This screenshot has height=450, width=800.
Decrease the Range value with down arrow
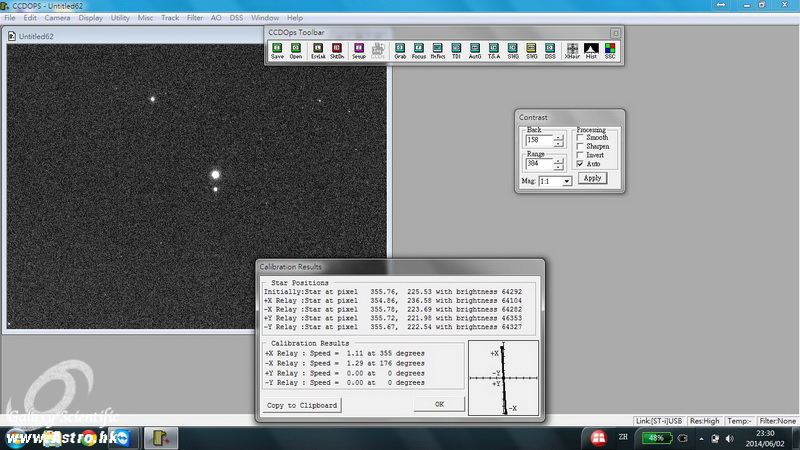[x=558, y=167]
